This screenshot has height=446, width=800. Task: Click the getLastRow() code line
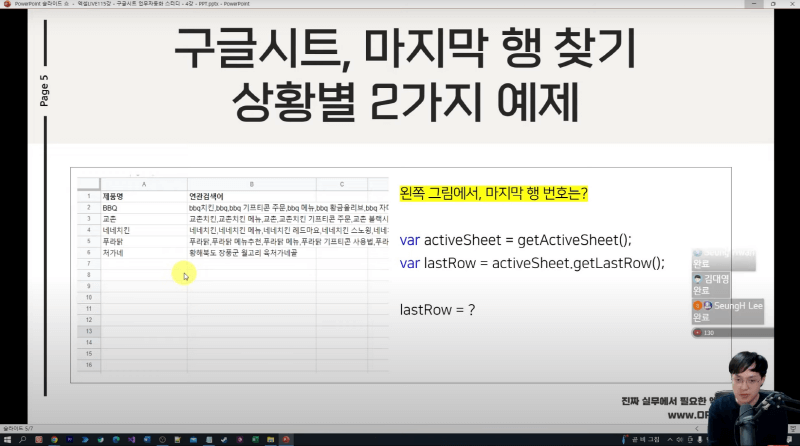(532, 263)
